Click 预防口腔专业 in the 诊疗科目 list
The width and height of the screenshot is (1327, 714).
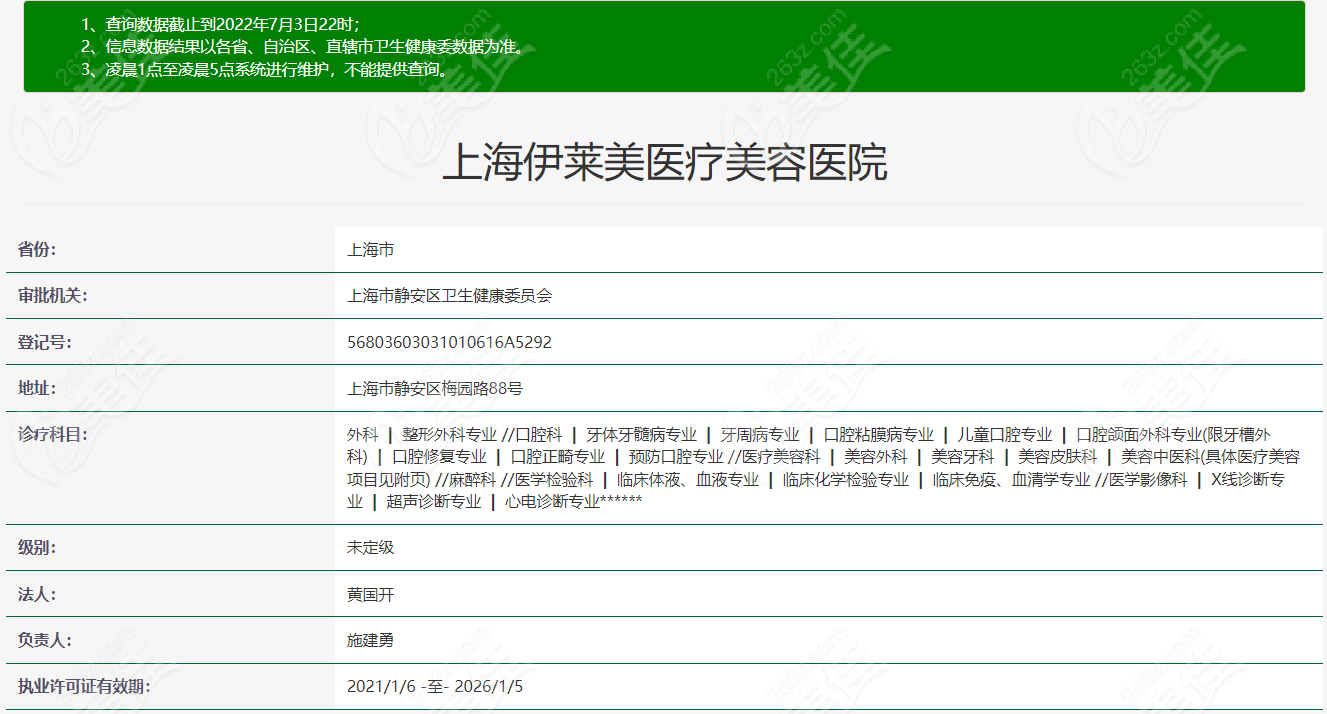click(676, 456)
